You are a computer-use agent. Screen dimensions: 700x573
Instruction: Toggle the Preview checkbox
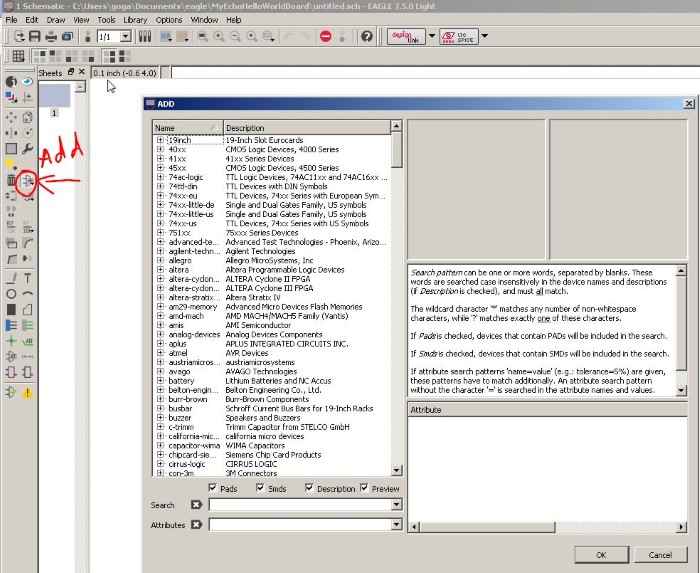[x=364, y=488]
